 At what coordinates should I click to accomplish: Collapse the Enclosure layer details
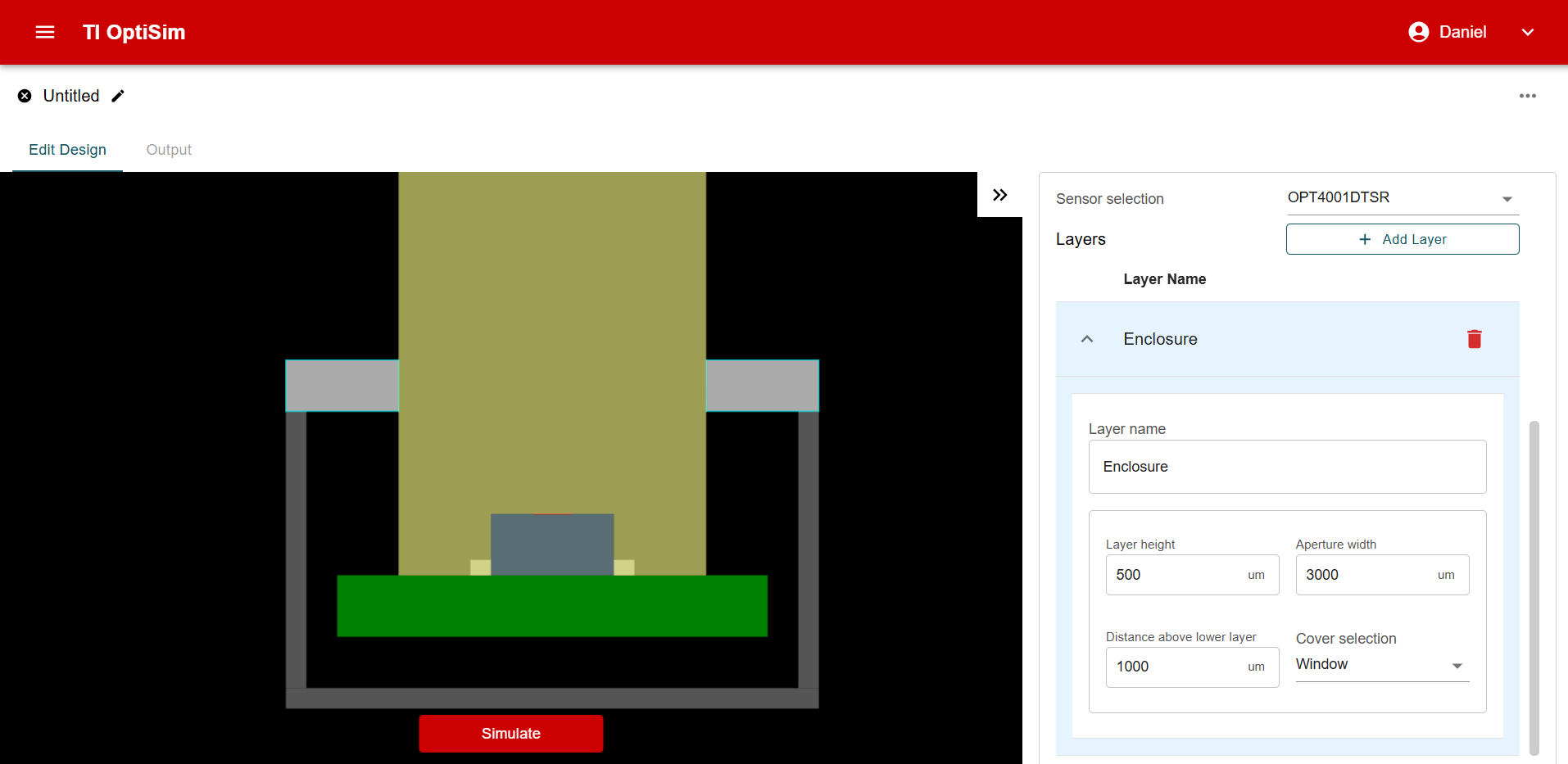click(1087, 339)
